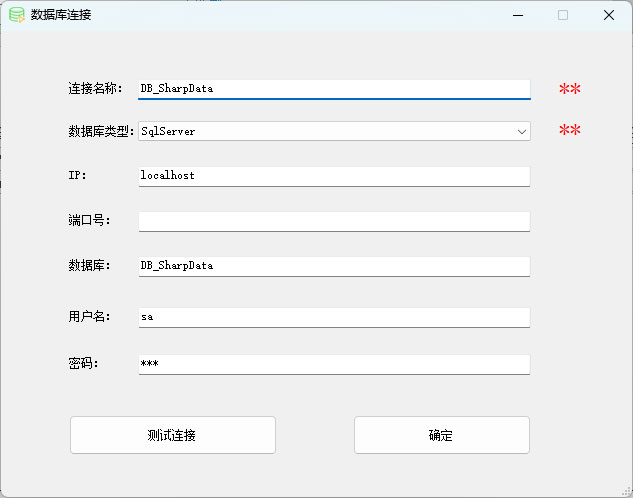Minimize the 数据库连接 window
The width and height of the screenshot is (633, 498).
[x=517, y=15]
